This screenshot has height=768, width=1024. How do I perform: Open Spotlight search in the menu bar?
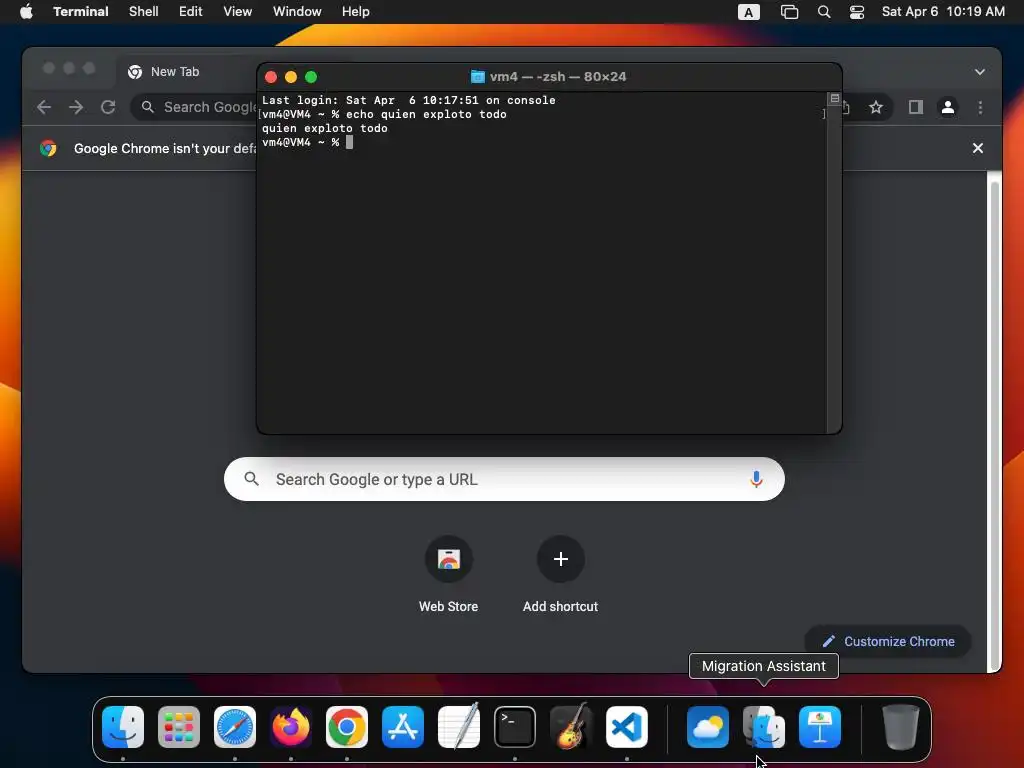(824, 12)
